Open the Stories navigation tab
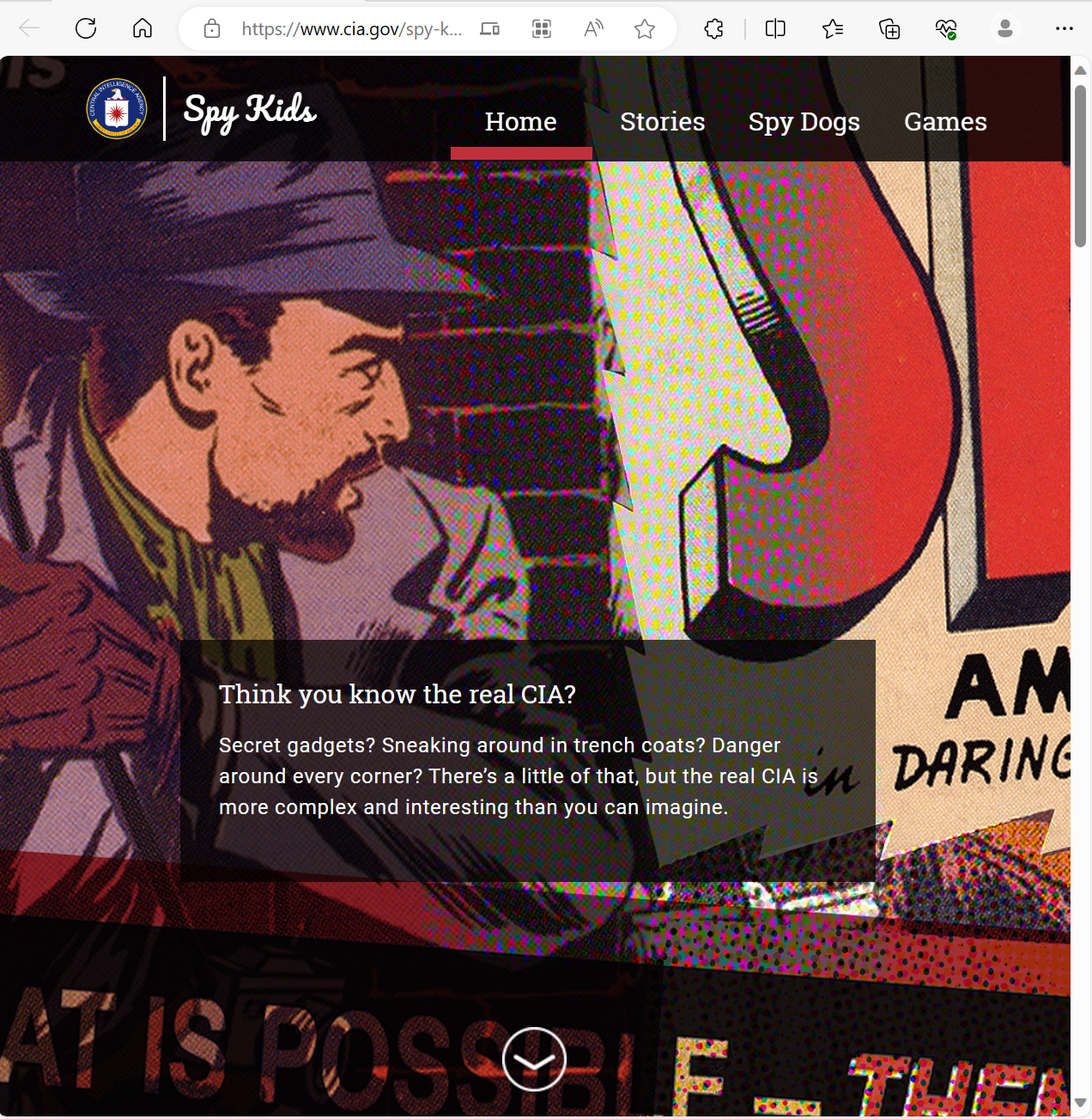The image size is (1092, 1119). pyautogui.click(x=662, y=122)
